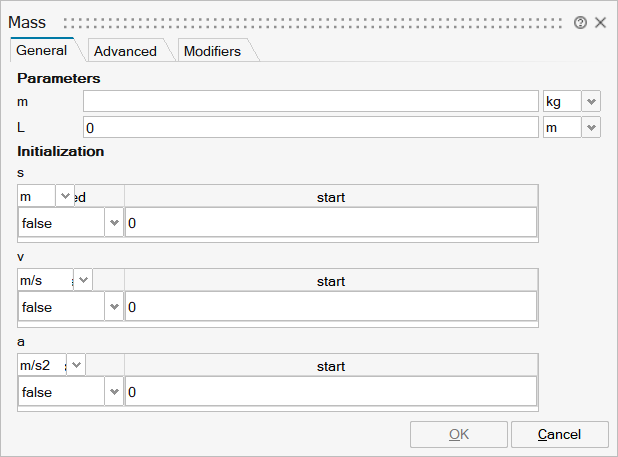Click the L parameter input field
Screen dimensions: 618x457
click(310, 128)
